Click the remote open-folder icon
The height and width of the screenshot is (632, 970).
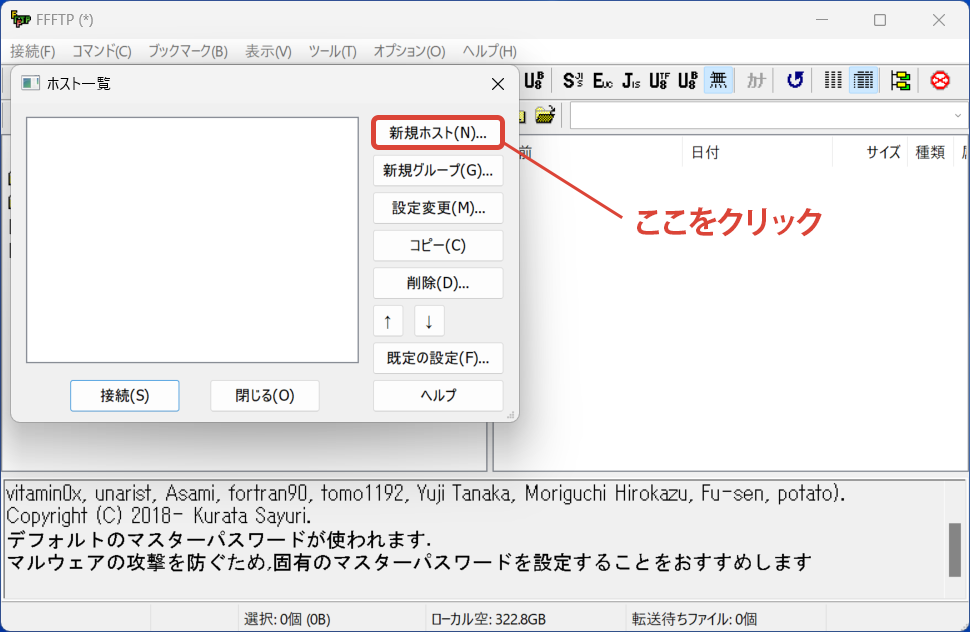544,115
